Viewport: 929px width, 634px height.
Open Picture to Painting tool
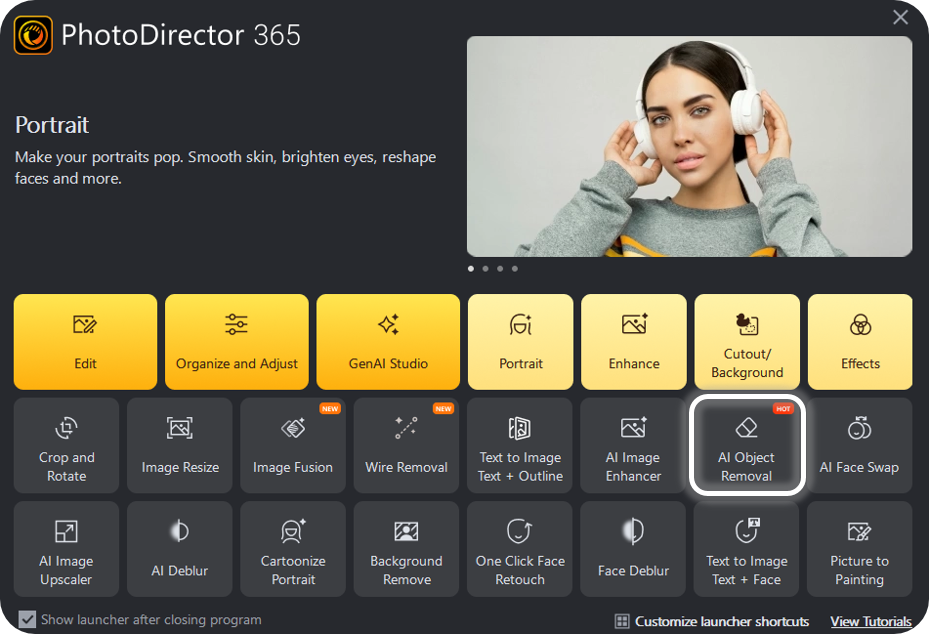click(859, 549)
